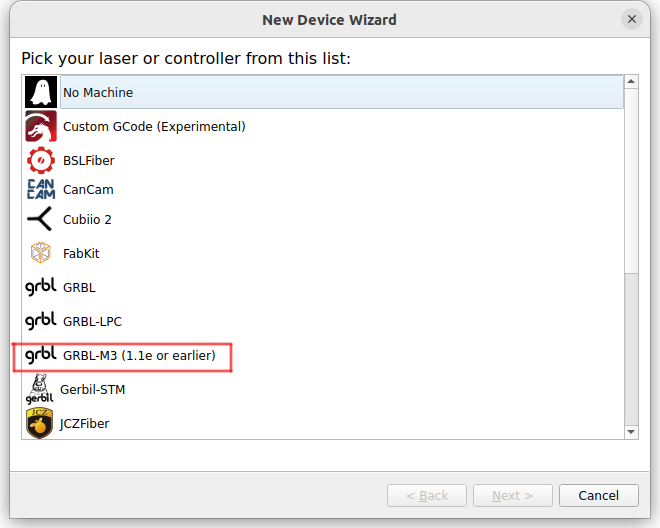Click the Cancel button
Screen dimensions: 660x528
[x=599, y=496]
